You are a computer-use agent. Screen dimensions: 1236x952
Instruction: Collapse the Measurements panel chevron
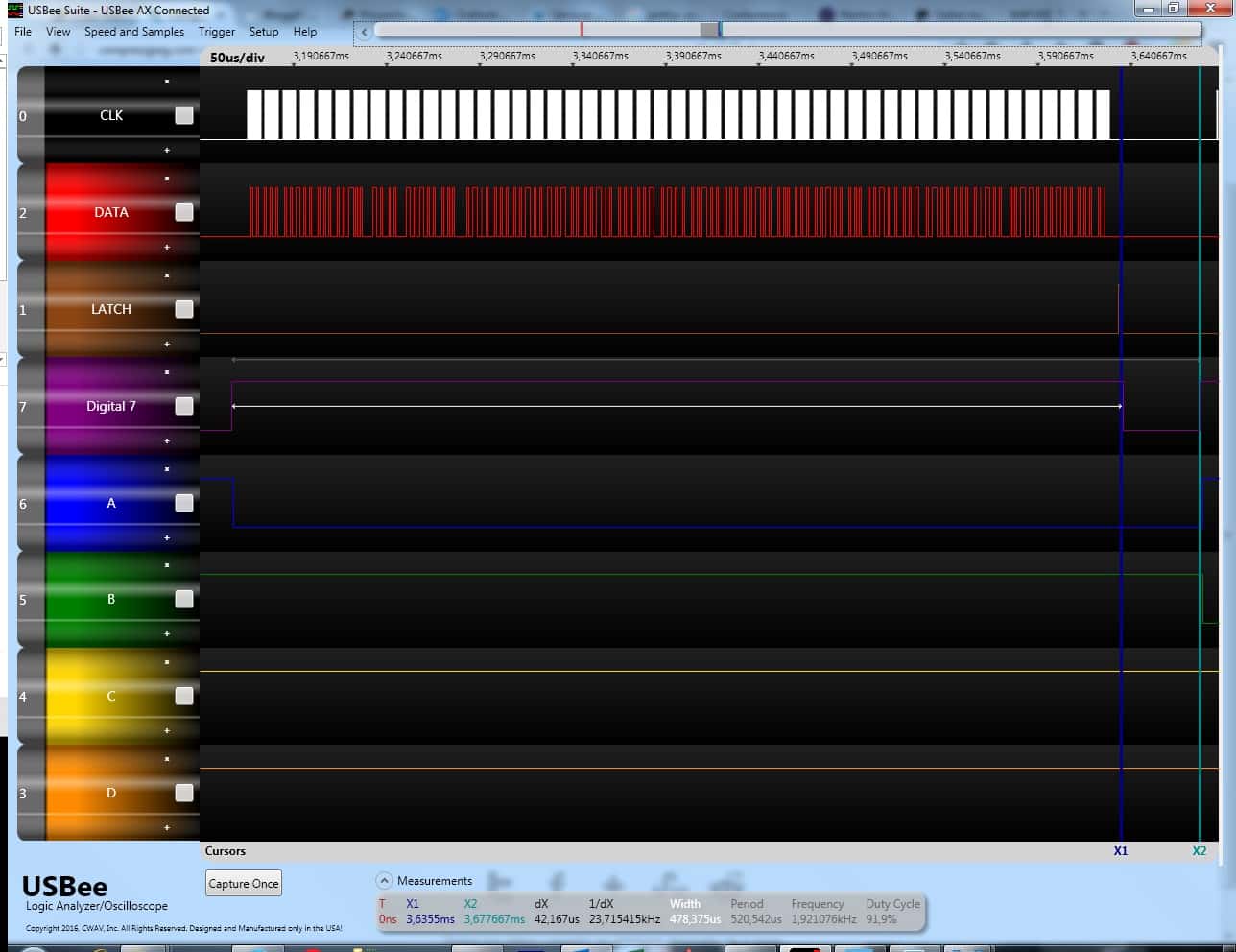click(384, 880)
